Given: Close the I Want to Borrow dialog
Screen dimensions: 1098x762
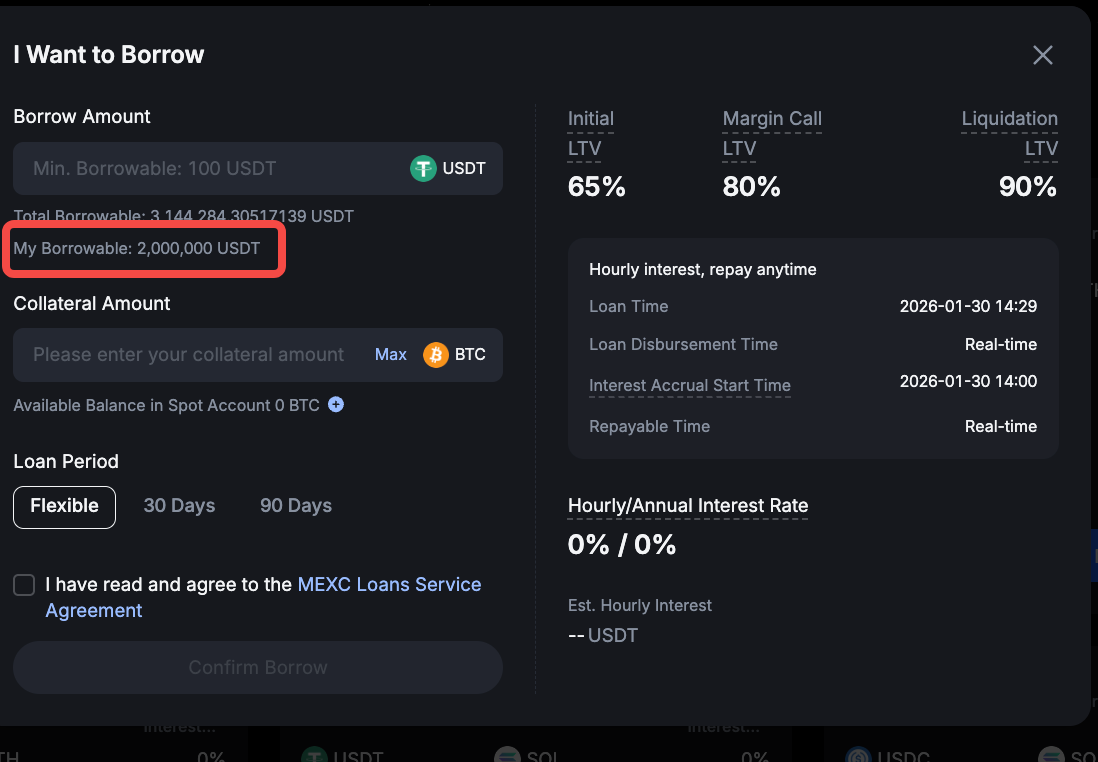Looking at the screenshot, I should pos(1042,55).
